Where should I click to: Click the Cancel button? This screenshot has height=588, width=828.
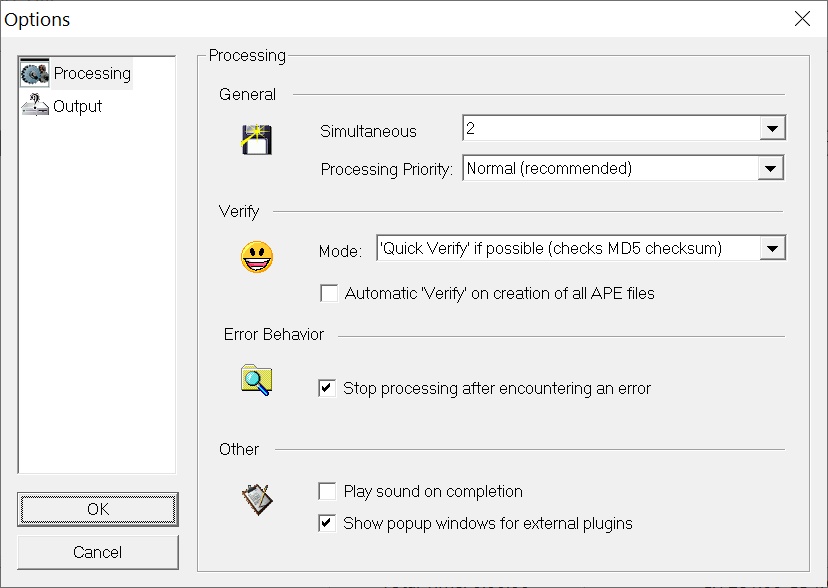point(98,552)
